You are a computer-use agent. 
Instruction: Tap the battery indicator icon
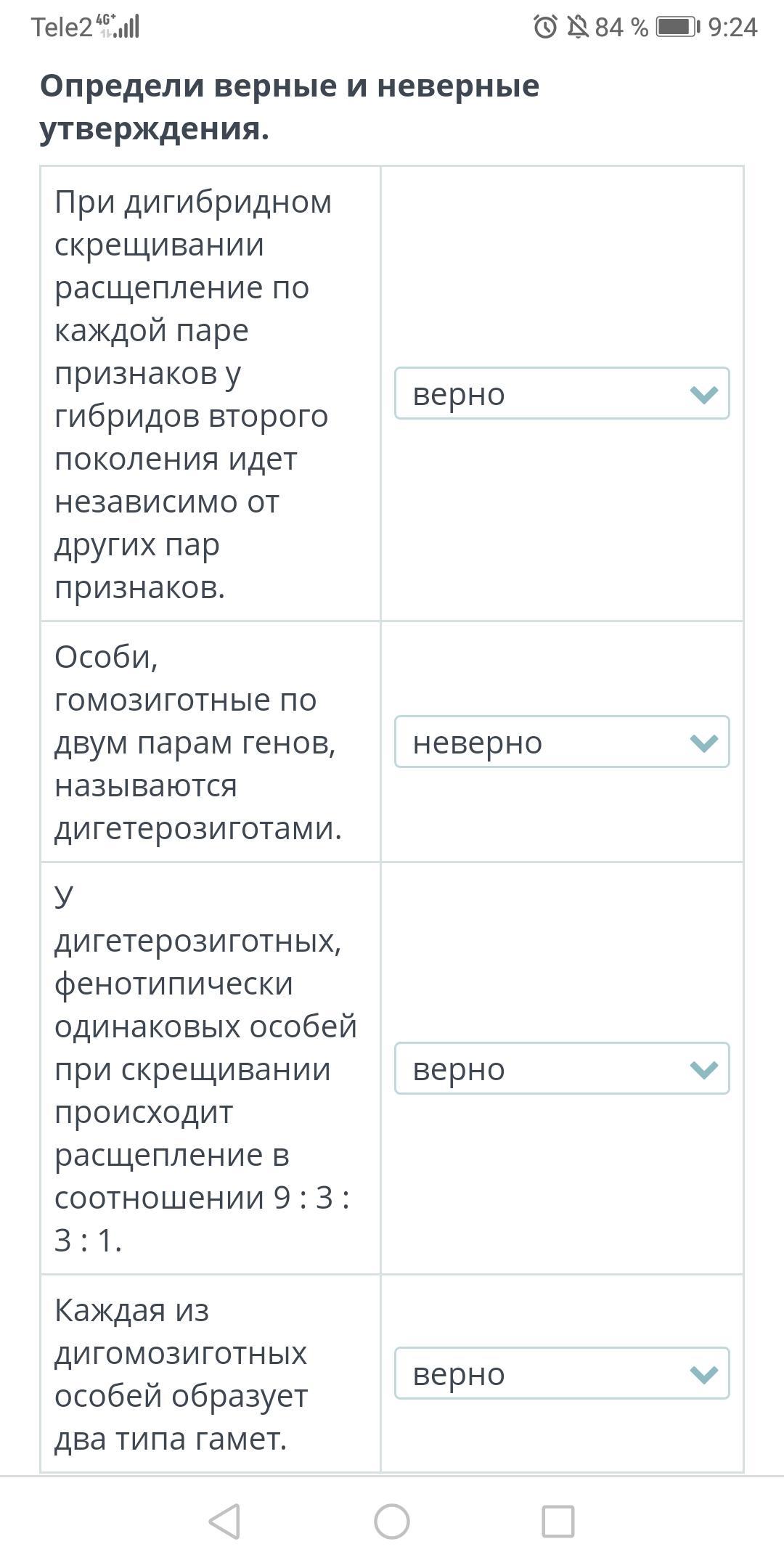tap(677, 28)
